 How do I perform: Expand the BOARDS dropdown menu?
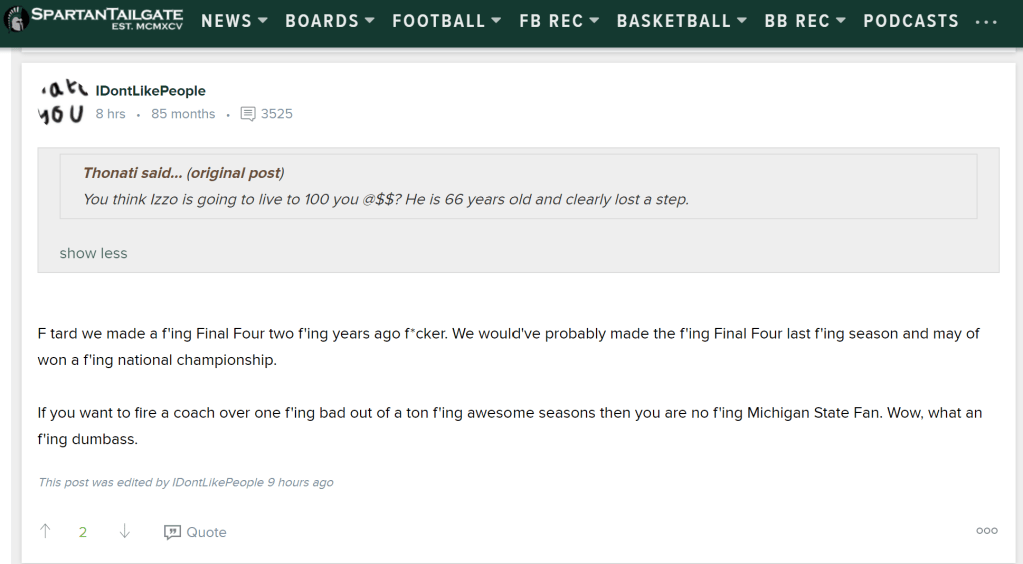click(x=330, y=21)
